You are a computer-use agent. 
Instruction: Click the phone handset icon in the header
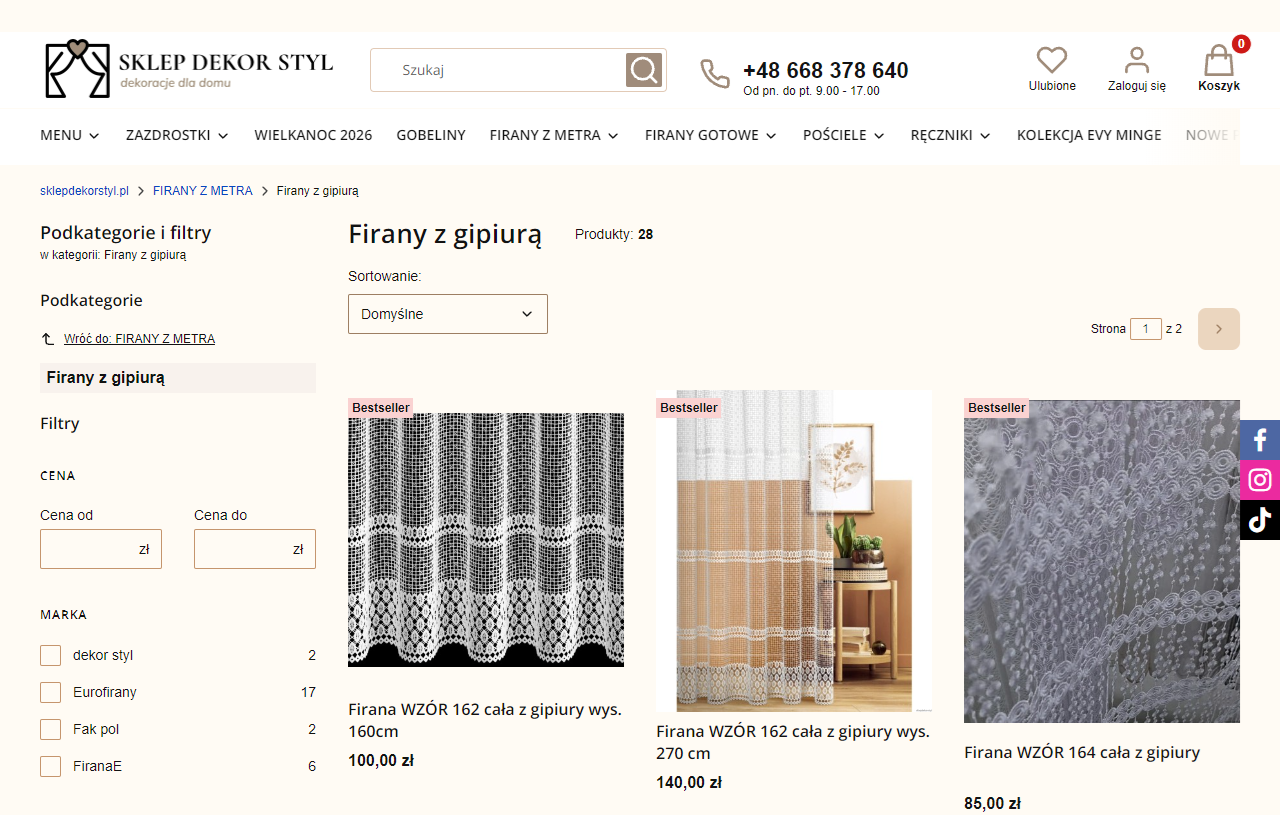[715, 72]
